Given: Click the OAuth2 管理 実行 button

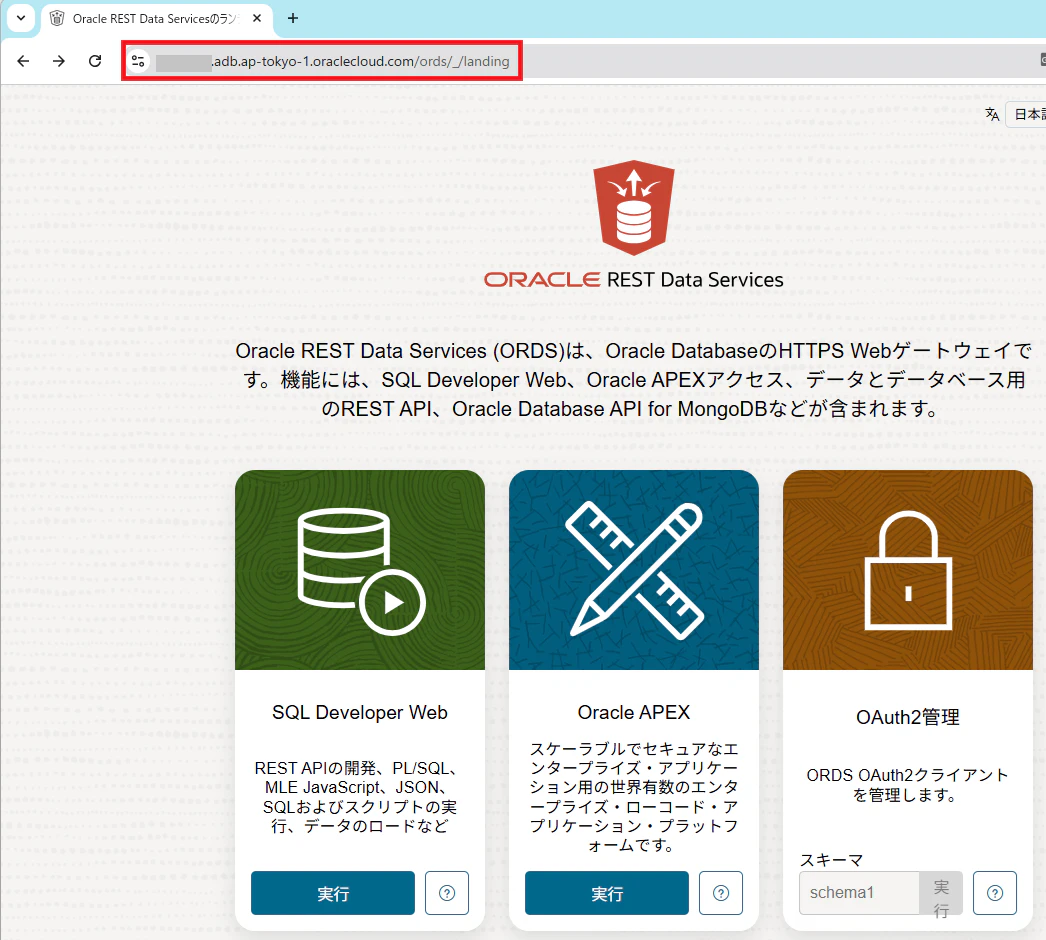Looking at the screenshot, I should coord(941,893).
